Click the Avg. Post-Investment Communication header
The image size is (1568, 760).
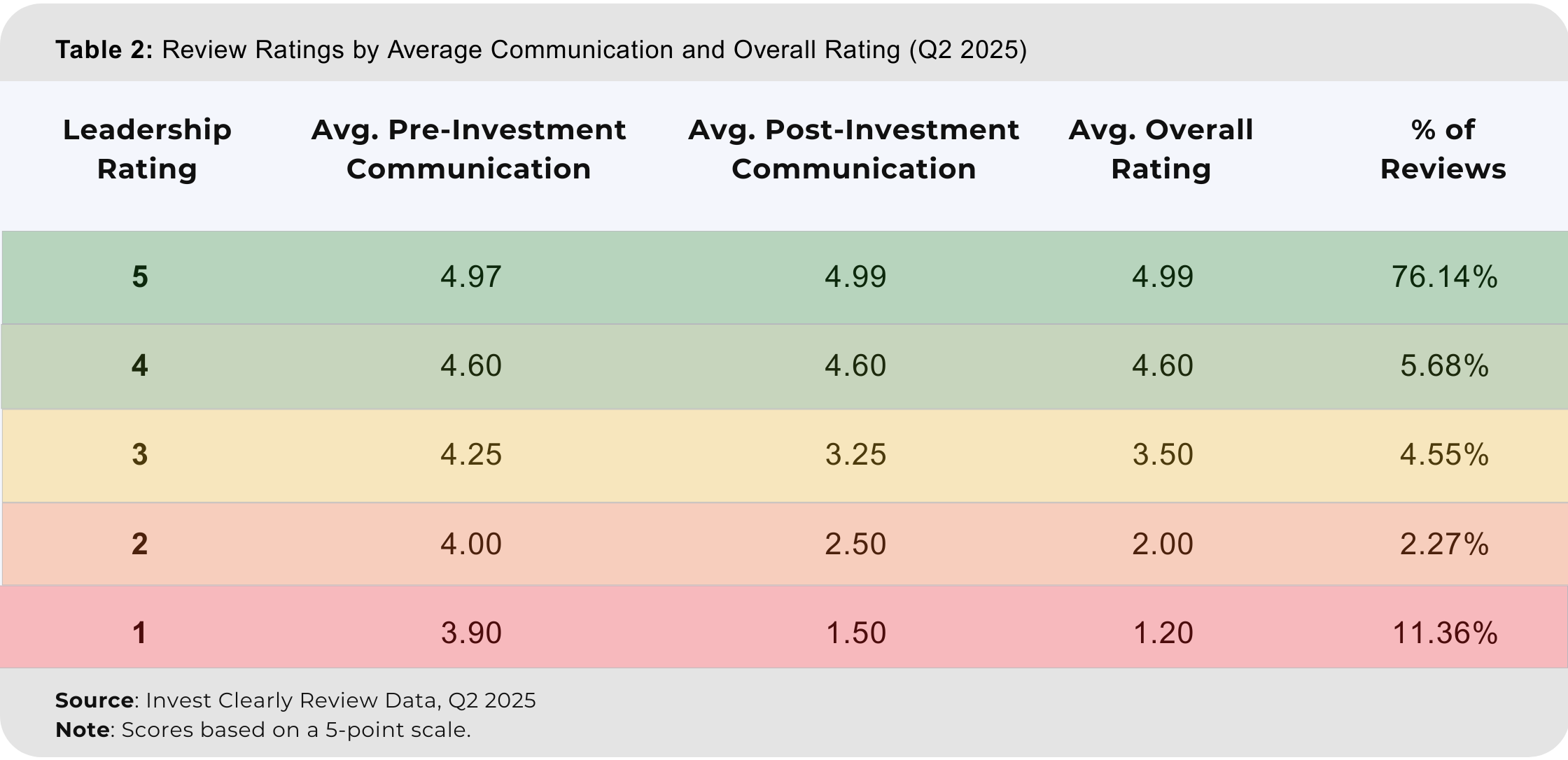pos(853,149)
